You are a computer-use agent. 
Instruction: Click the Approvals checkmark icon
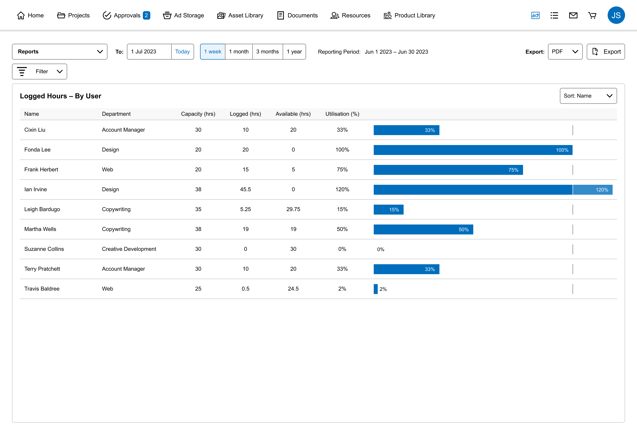pyautogui.click(x=106, y=15)
